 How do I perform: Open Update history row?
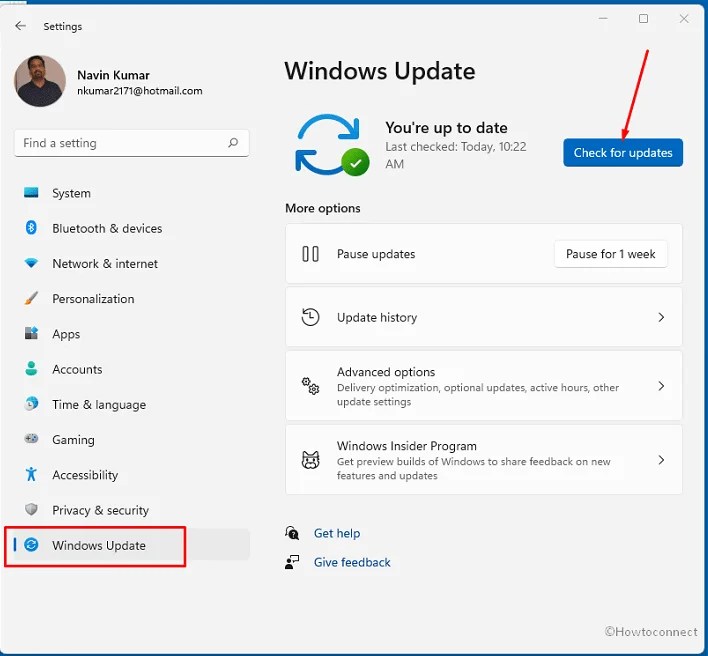tap(484, 317)
